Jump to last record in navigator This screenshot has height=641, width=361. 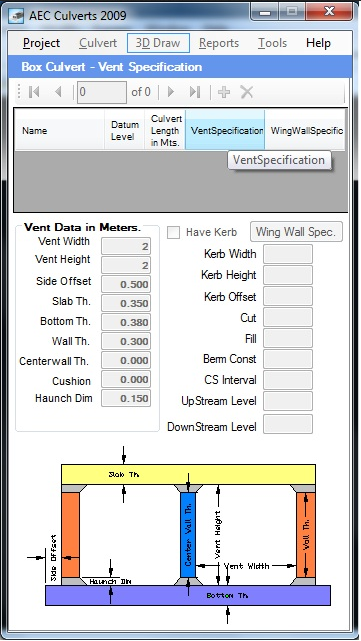[195, 92]
